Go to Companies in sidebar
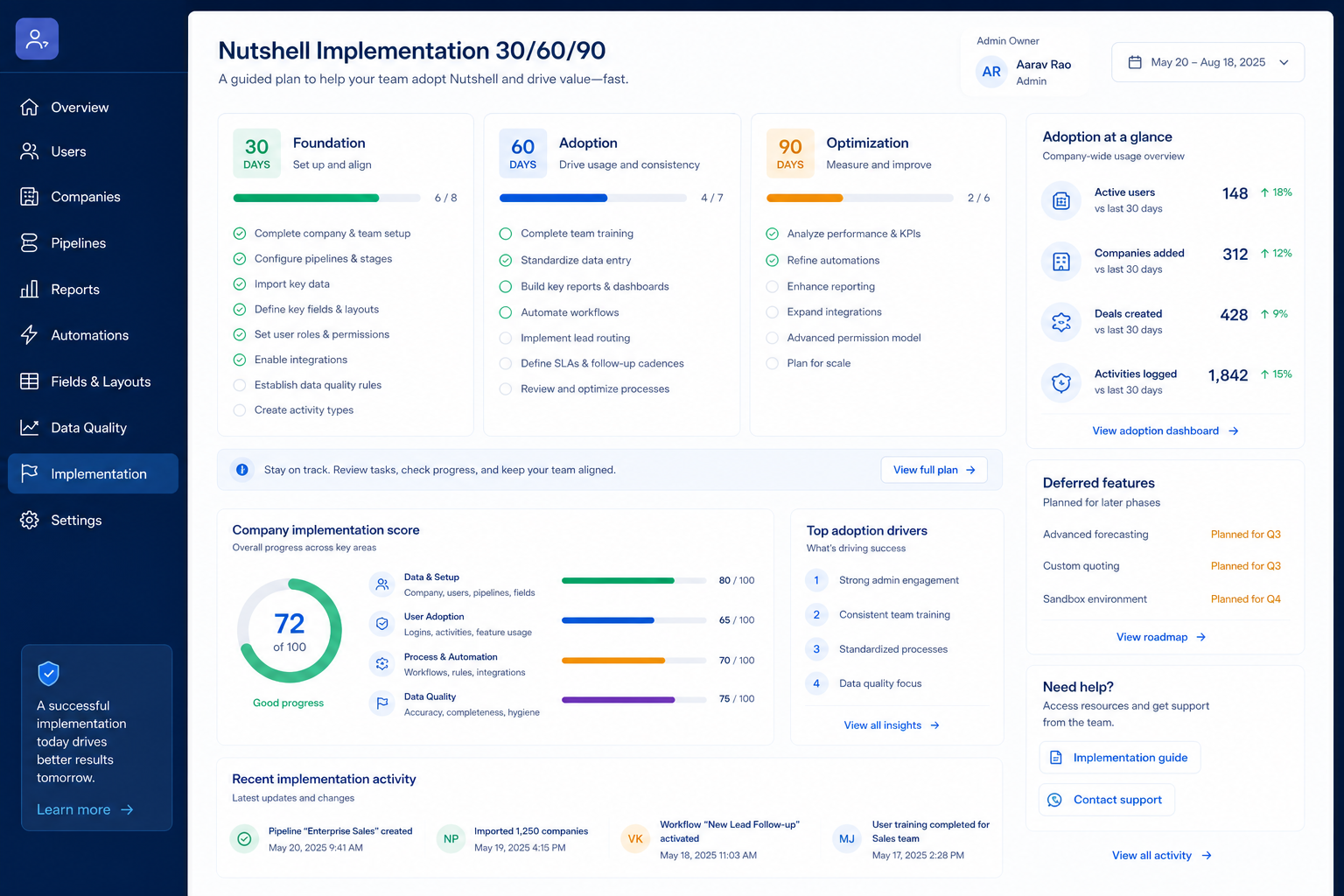The image size is (1344, 896). pyautogui.click(x=93, y=197)
